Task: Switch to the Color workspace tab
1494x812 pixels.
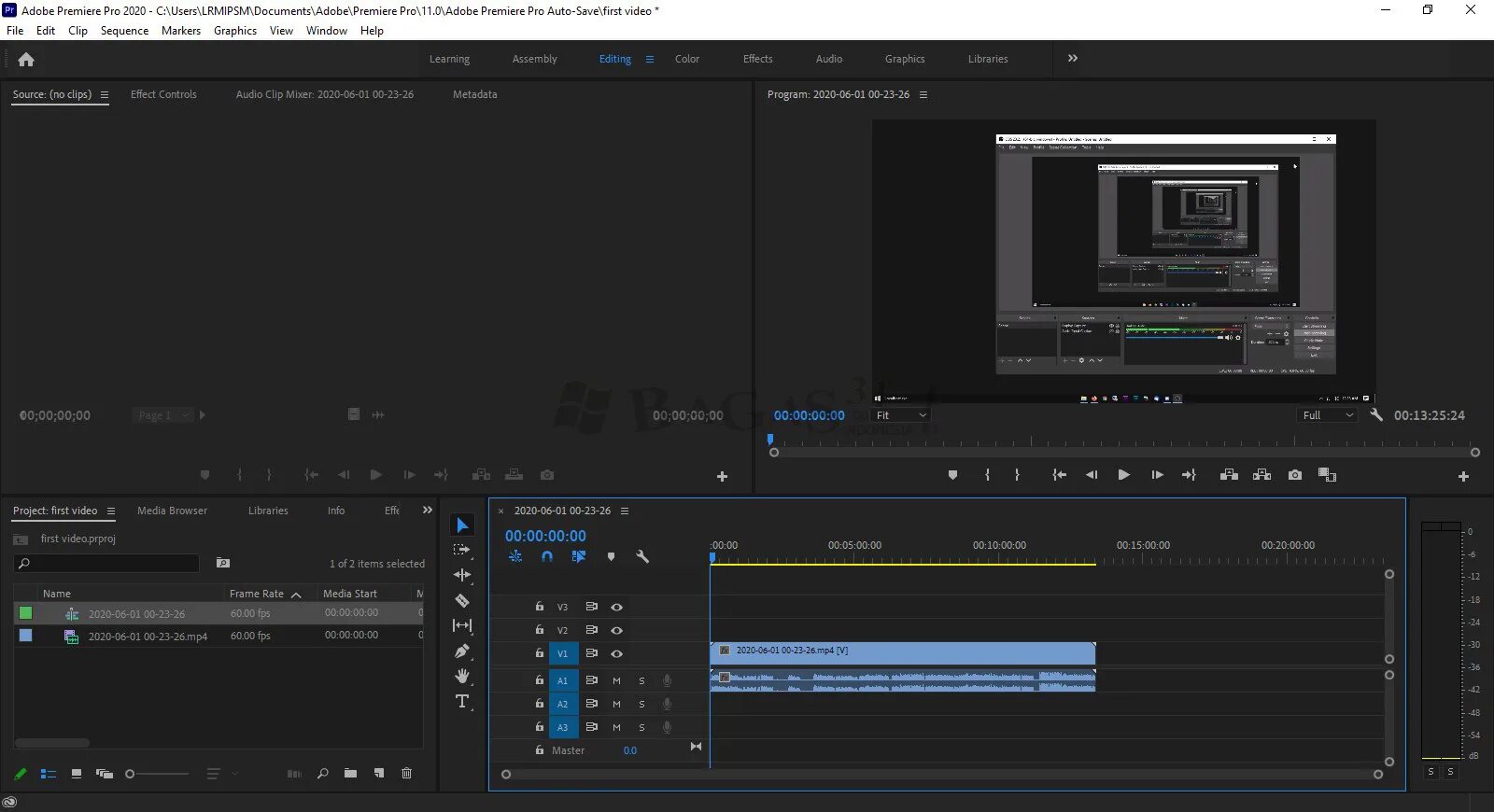Action: 686,59
